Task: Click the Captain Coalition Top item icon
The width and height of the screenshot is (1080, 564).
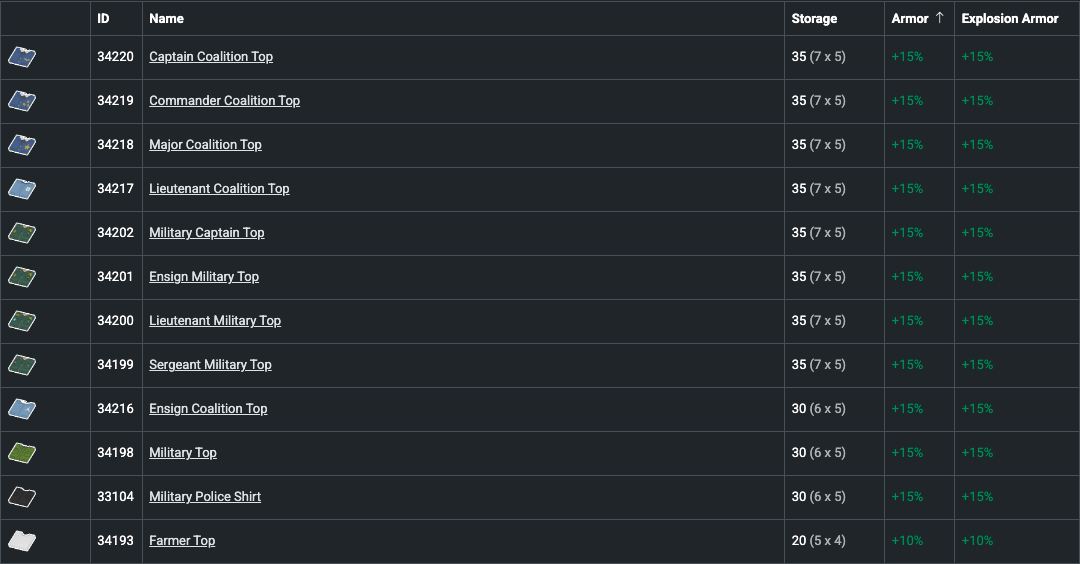Action: [22, 57]
